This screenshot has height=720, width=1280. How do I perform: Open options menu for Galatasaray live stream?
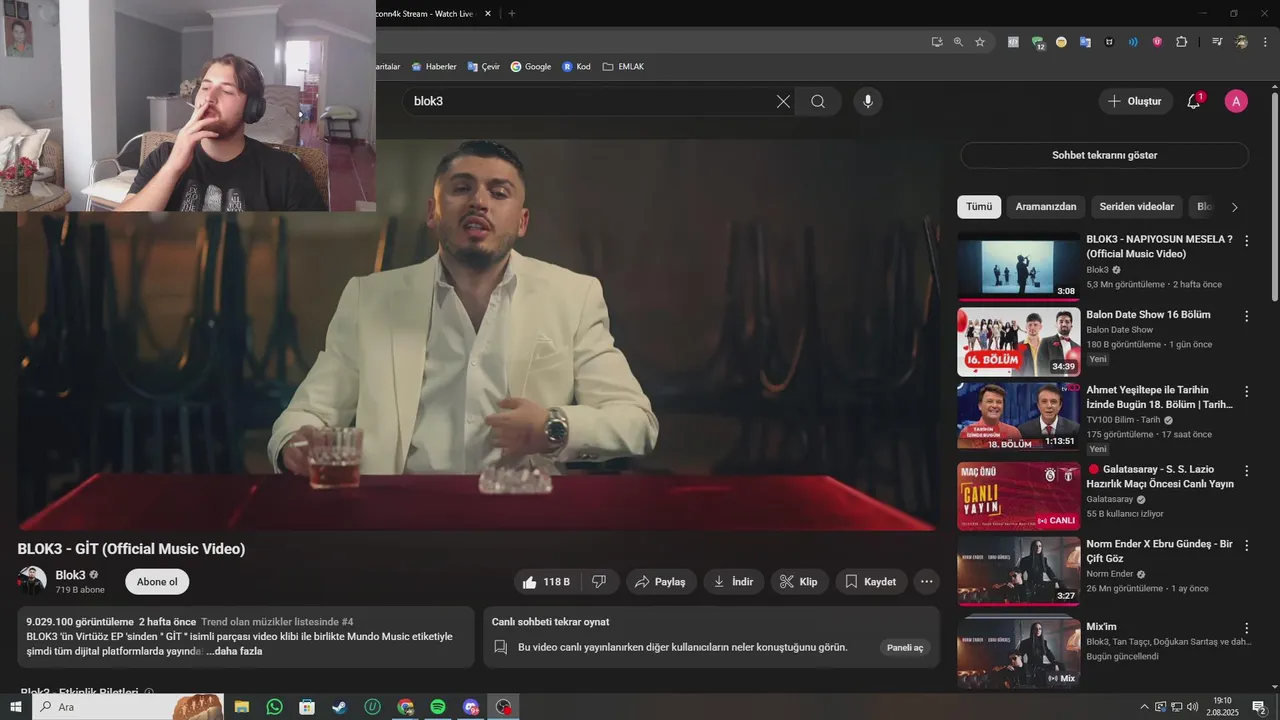[x=1246, y=471]
